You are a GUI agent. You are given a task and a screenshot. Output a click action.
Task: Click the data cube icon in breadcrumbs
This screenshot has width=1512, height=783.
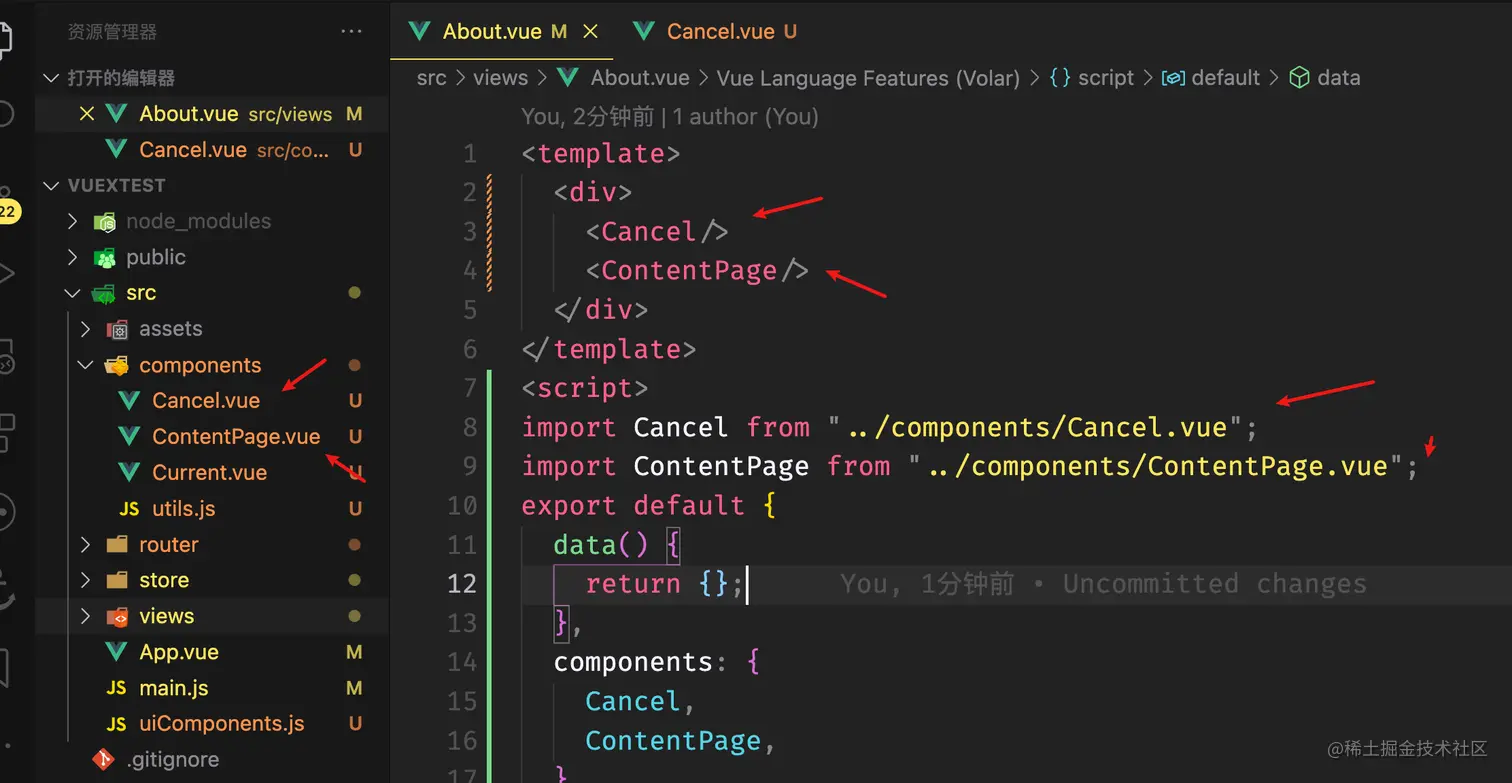coord(1299,78)
